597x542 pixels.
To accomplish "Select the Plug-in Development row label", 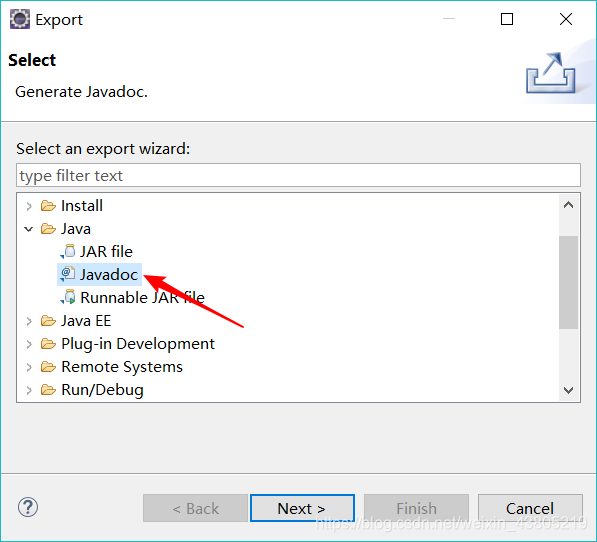I will [x=138, y=344].
